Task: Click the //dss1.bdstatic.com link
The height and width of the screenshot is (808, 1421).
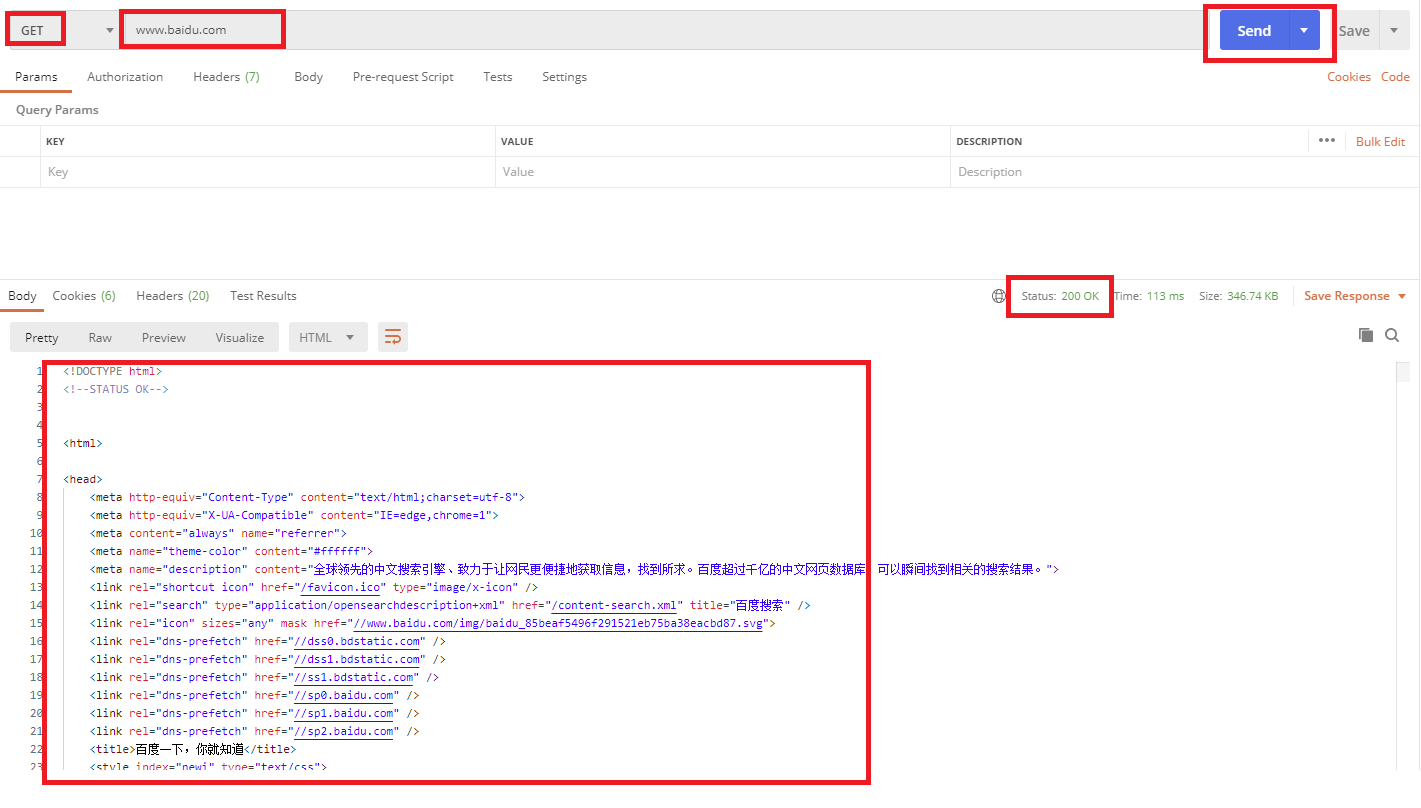Action: [356, 659]
